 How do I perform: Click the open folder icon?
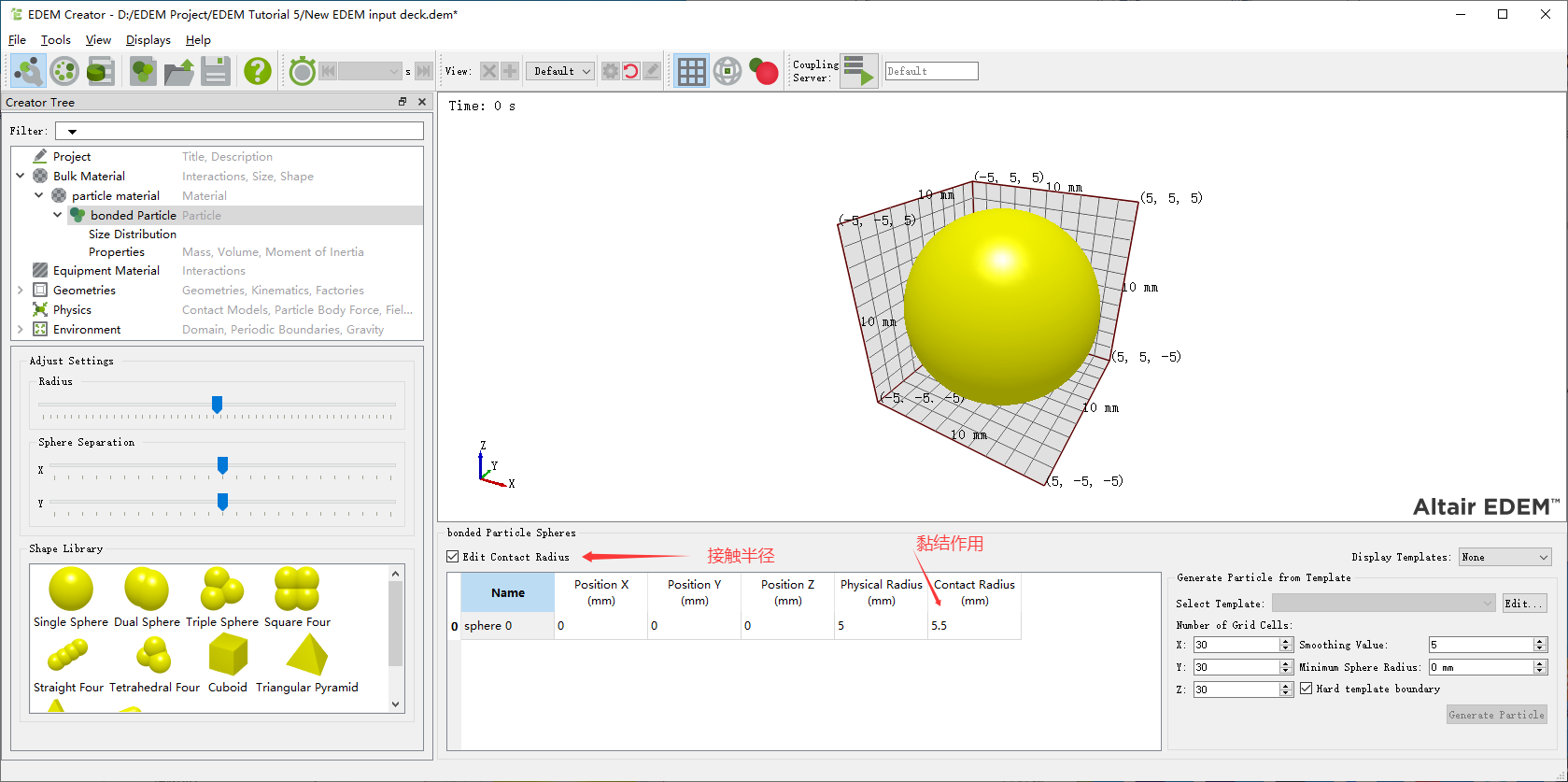[179, 71]
